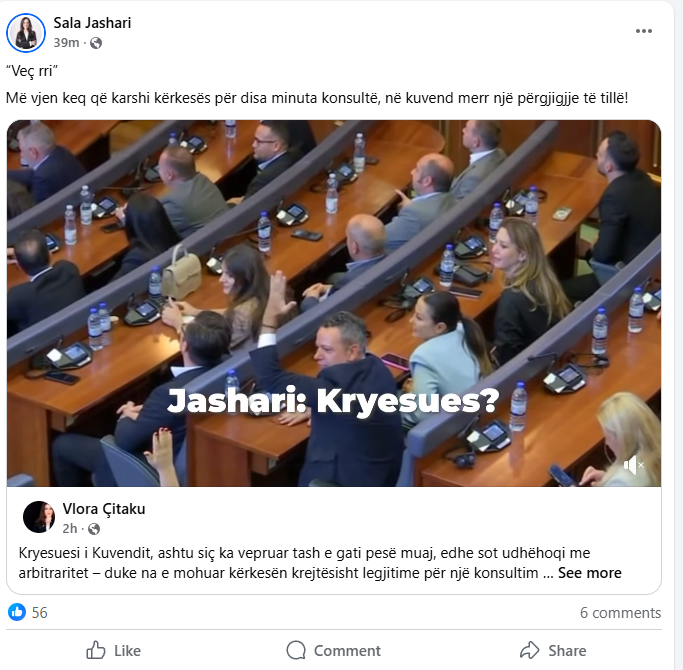Open Vlora Çitaku's profile avatar
683x670 pixels.
pos(39,517)
